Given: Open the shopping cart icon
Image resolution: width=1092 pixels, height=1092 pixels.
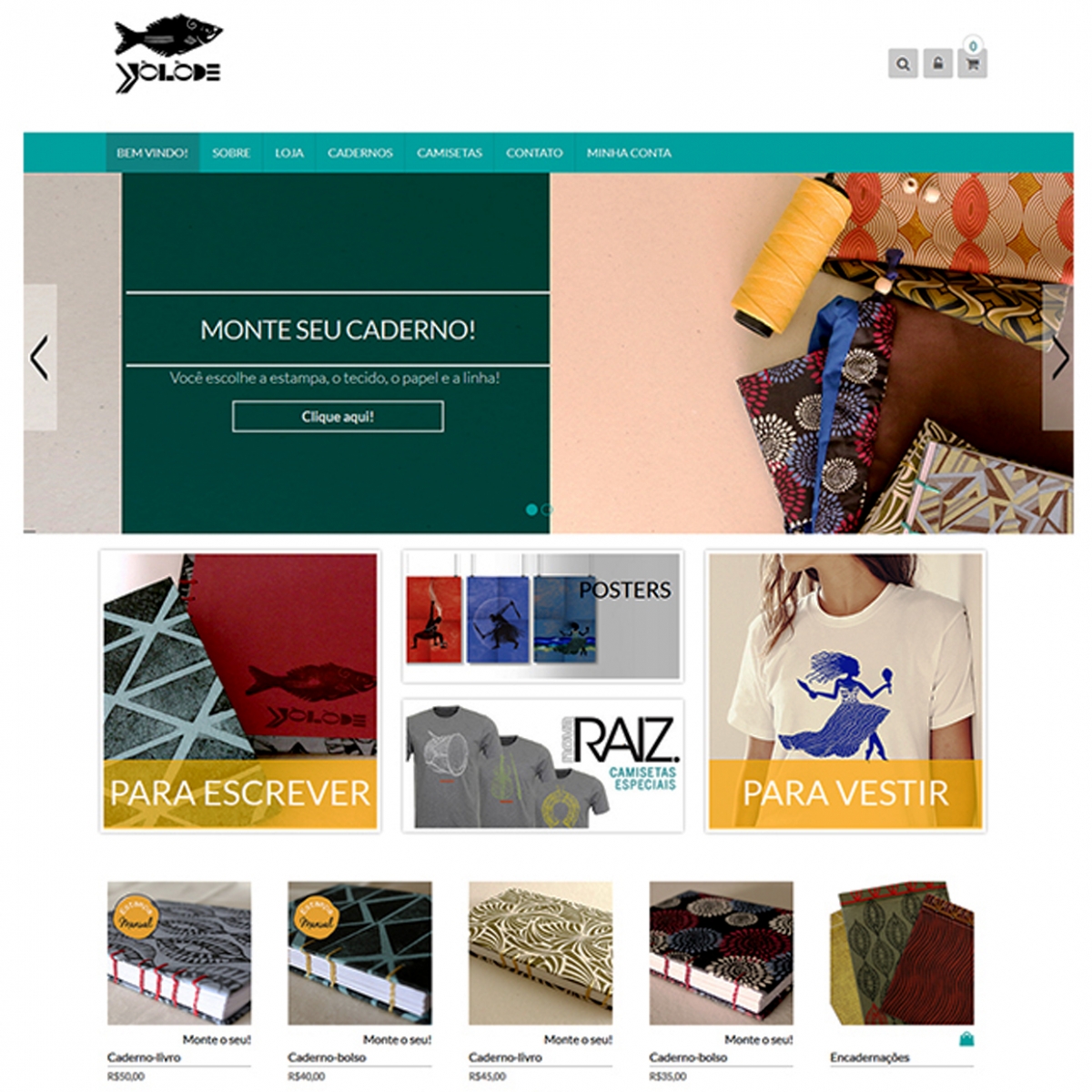Looking at the screenshot, I should 972,64.
